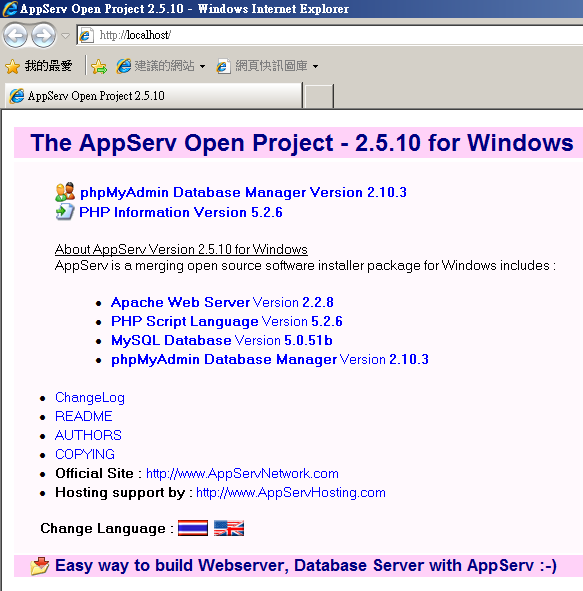Click the About AppServ Version 2.5.10 heading
Image resolution: width=583 pixels, height=591 pixels.
[181, 249]
